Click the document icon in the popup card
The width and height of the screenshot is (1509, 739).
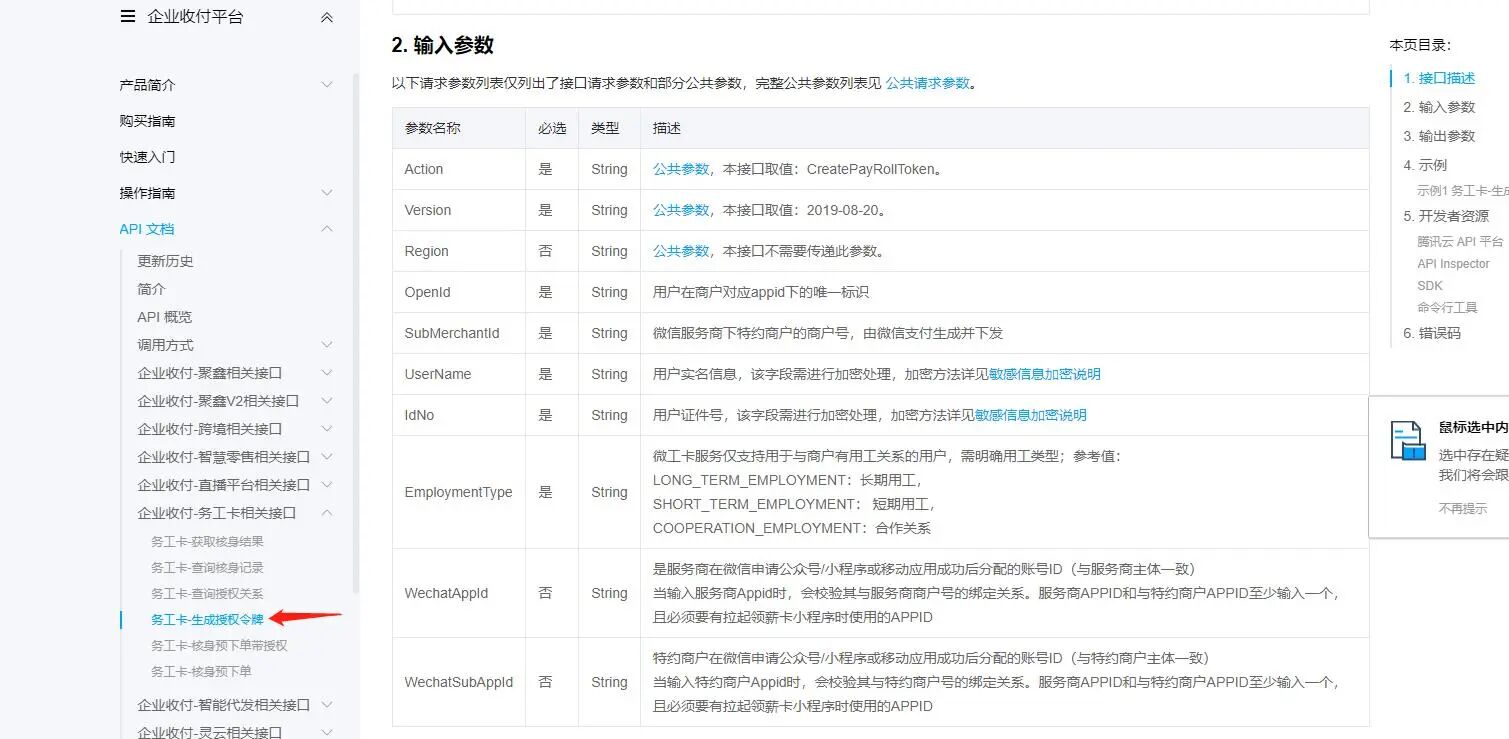(1408, 440)
